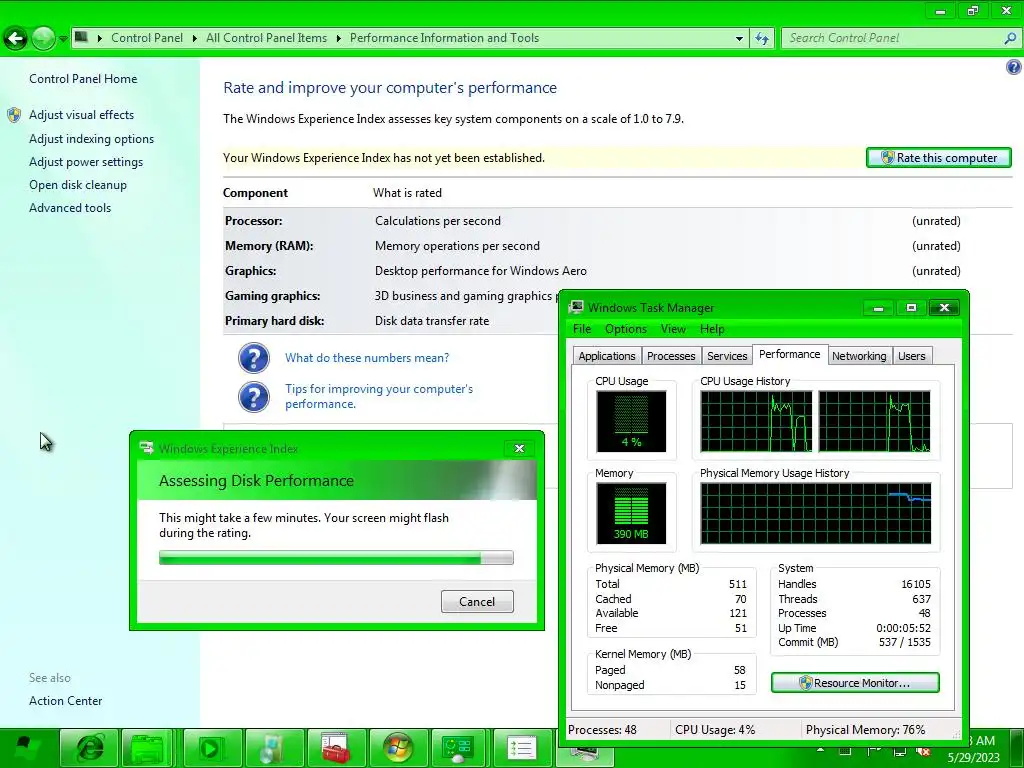This screenshot has width=1024, height=768.
Task: Click the first CPU Usage History graph
Action: tap(756, 422)
